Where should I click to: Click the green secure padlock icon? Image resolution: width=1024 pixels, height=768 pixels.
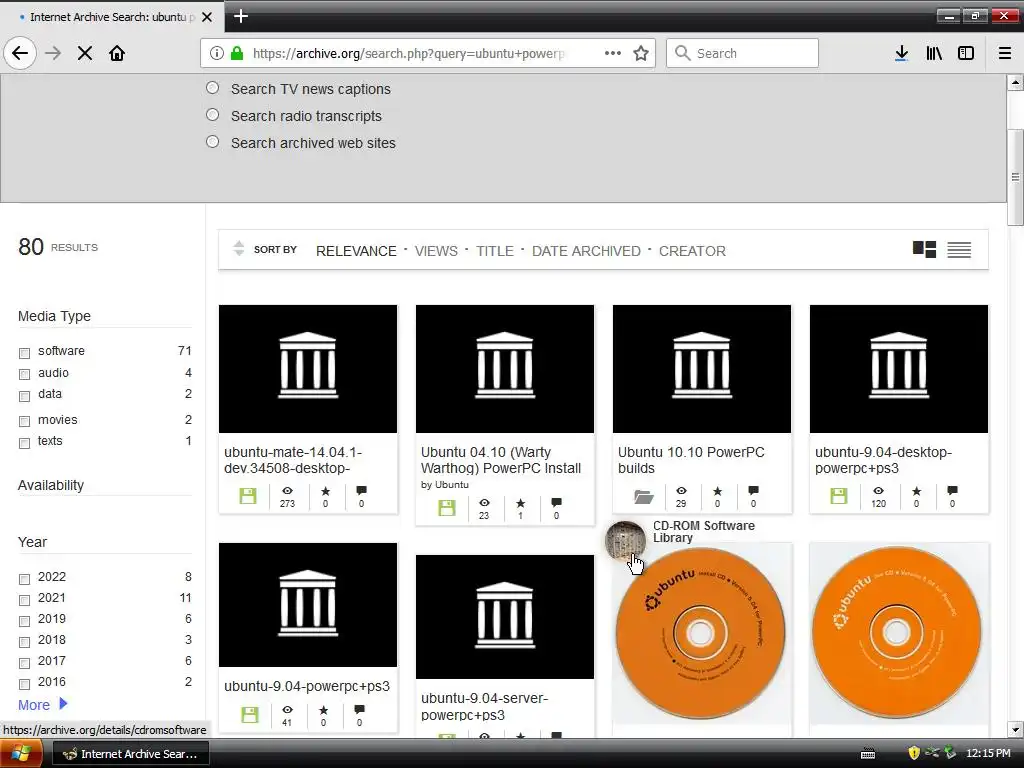point(237,53)
